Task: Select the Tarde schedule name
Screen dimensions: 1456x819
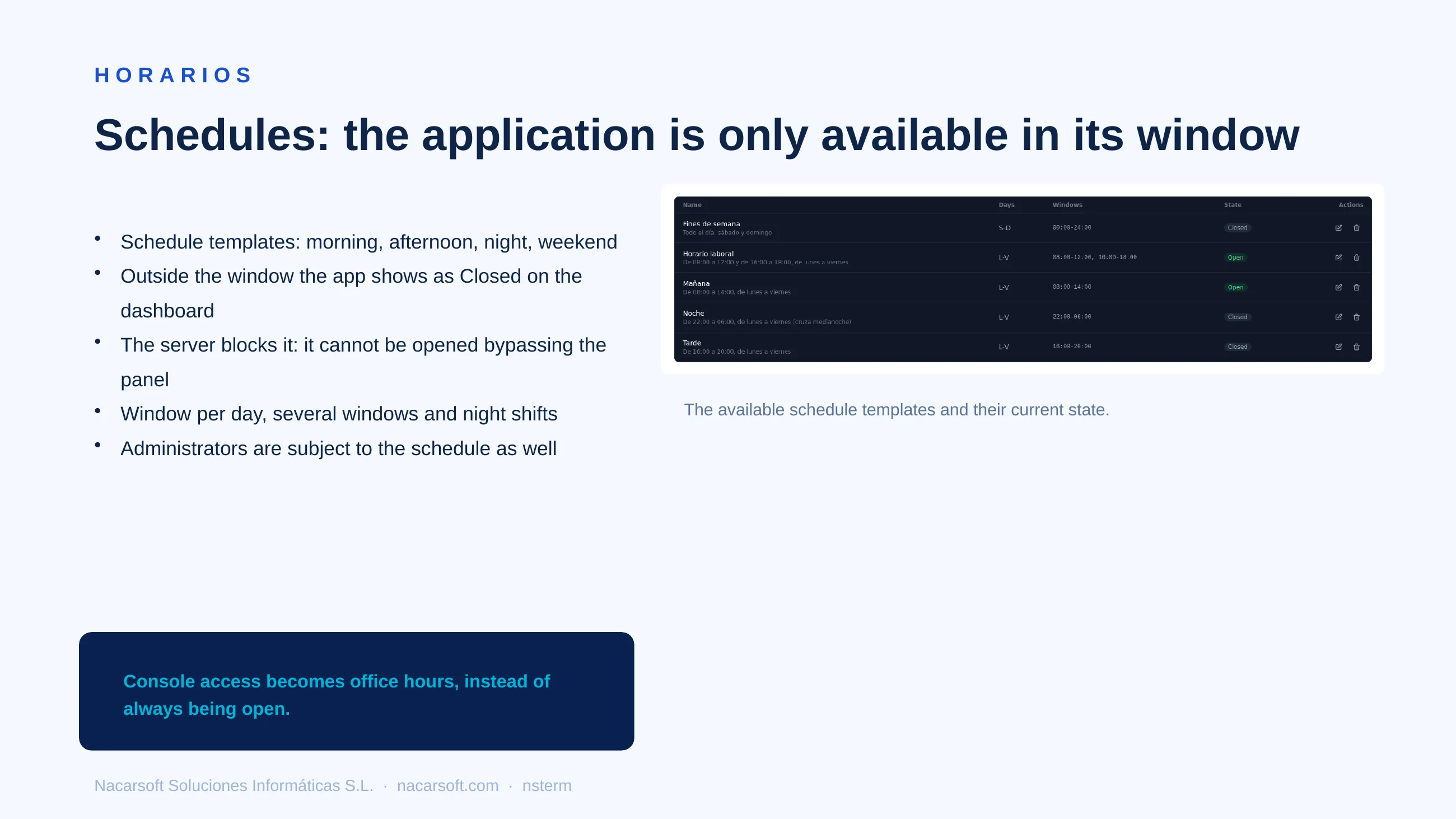Action: click(x=691, y=343)
